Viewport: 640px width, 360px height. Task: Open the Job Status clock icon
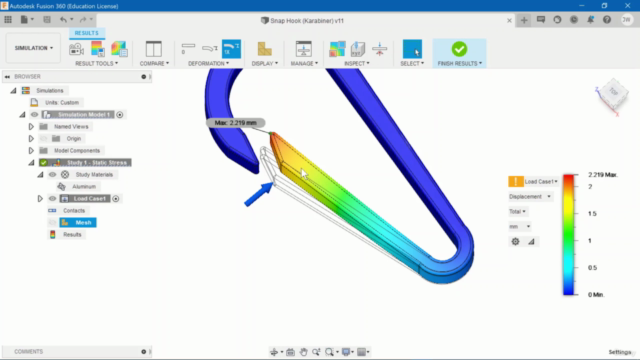[574, 20]
